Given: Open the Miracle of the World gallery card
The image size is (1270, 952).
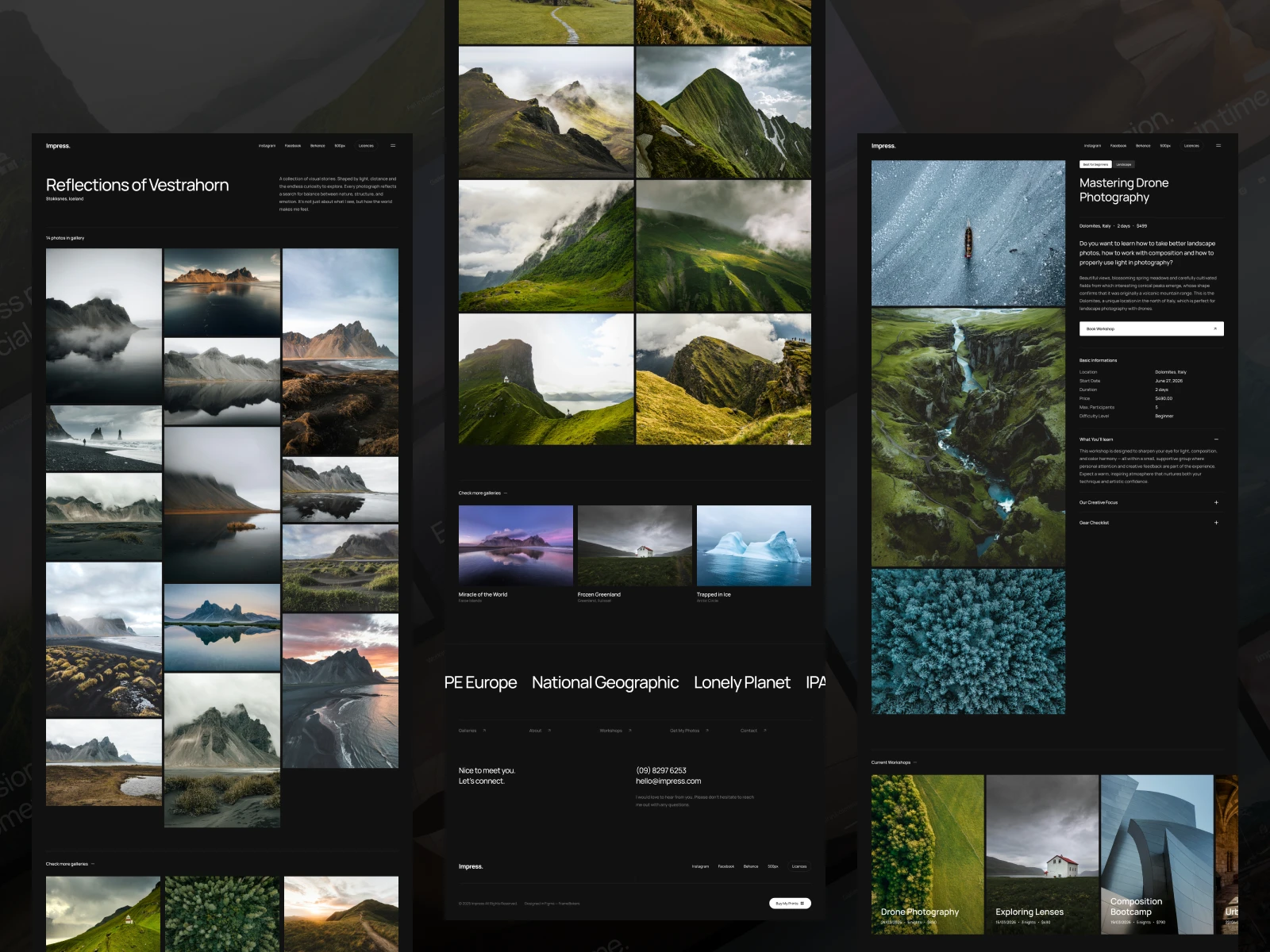Looking at the screenshot, I should tap(516, 554).
